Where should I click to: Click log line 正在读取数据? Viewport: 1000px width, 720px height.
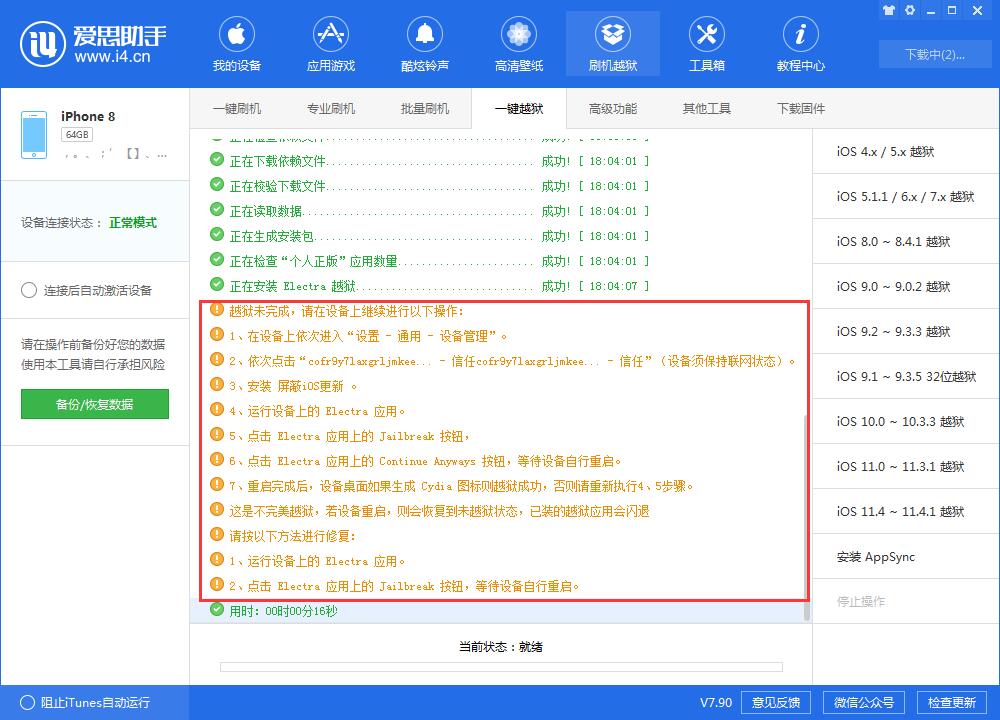[429, 210]
